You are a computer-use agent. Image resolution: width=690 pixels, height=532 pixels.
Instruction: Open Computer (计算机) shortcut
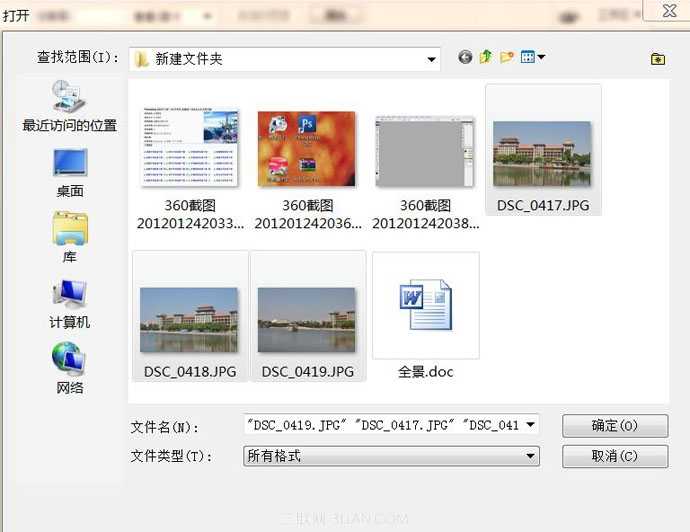[x=70, y=304]
